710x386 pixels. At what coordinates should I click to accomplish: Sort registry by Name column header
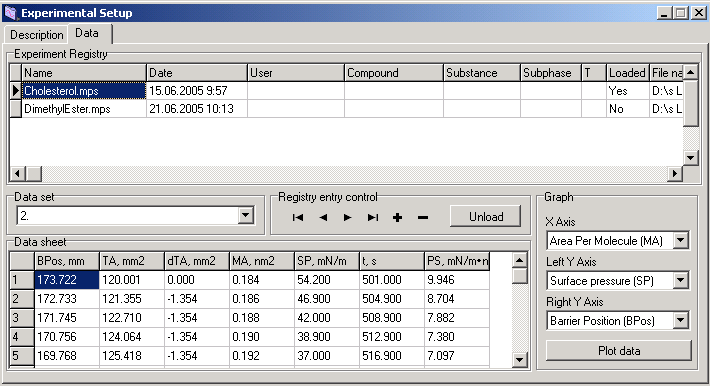coord(84,73)
